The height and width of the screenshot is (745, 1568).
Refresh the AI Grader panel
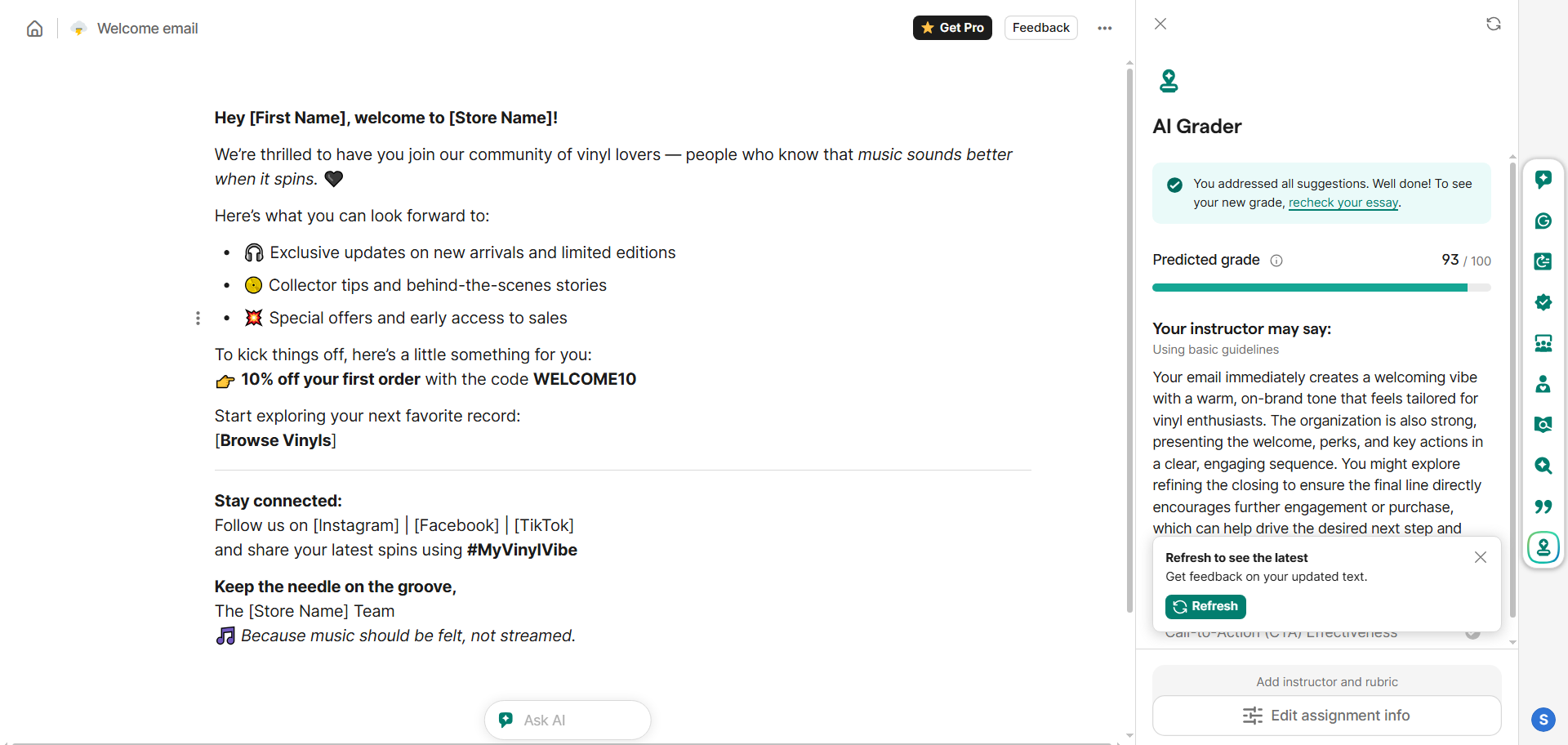click(x=1494, y=24)
